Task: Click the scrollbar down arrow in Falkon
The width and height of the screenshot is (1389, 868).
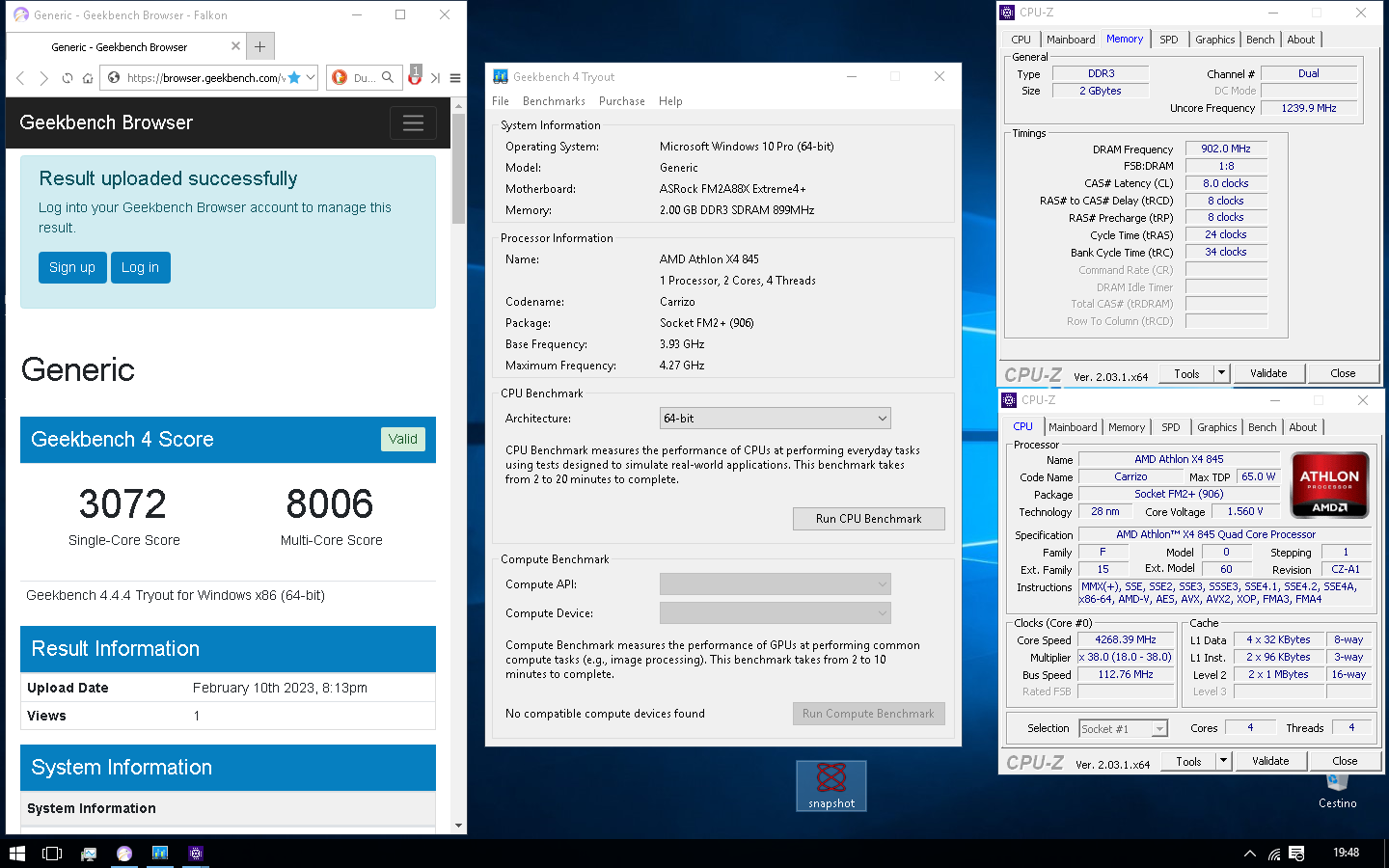Action: [x=459, y=826]
